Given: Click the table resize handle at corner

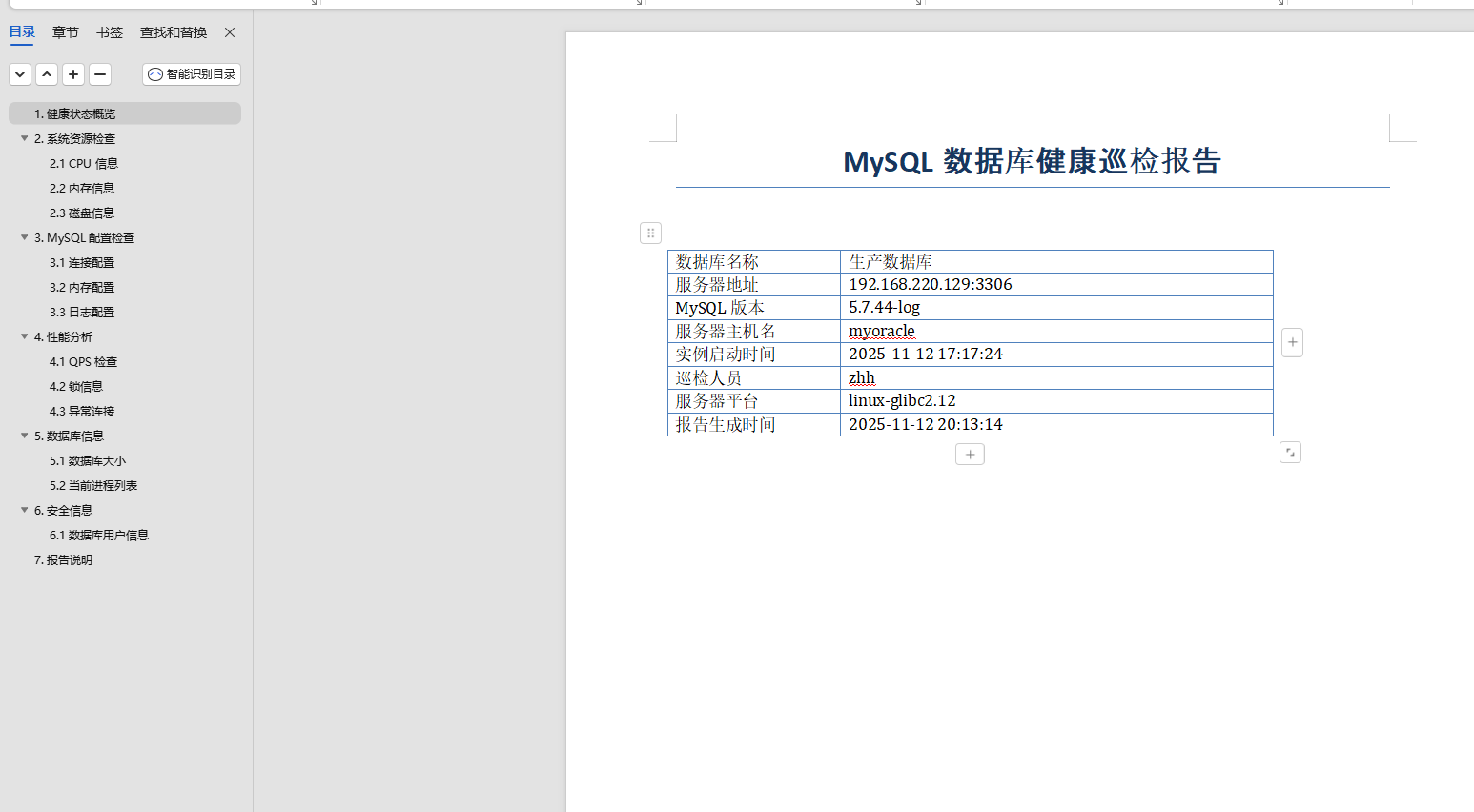Looking at the screenshot, I should (1290, 452).
